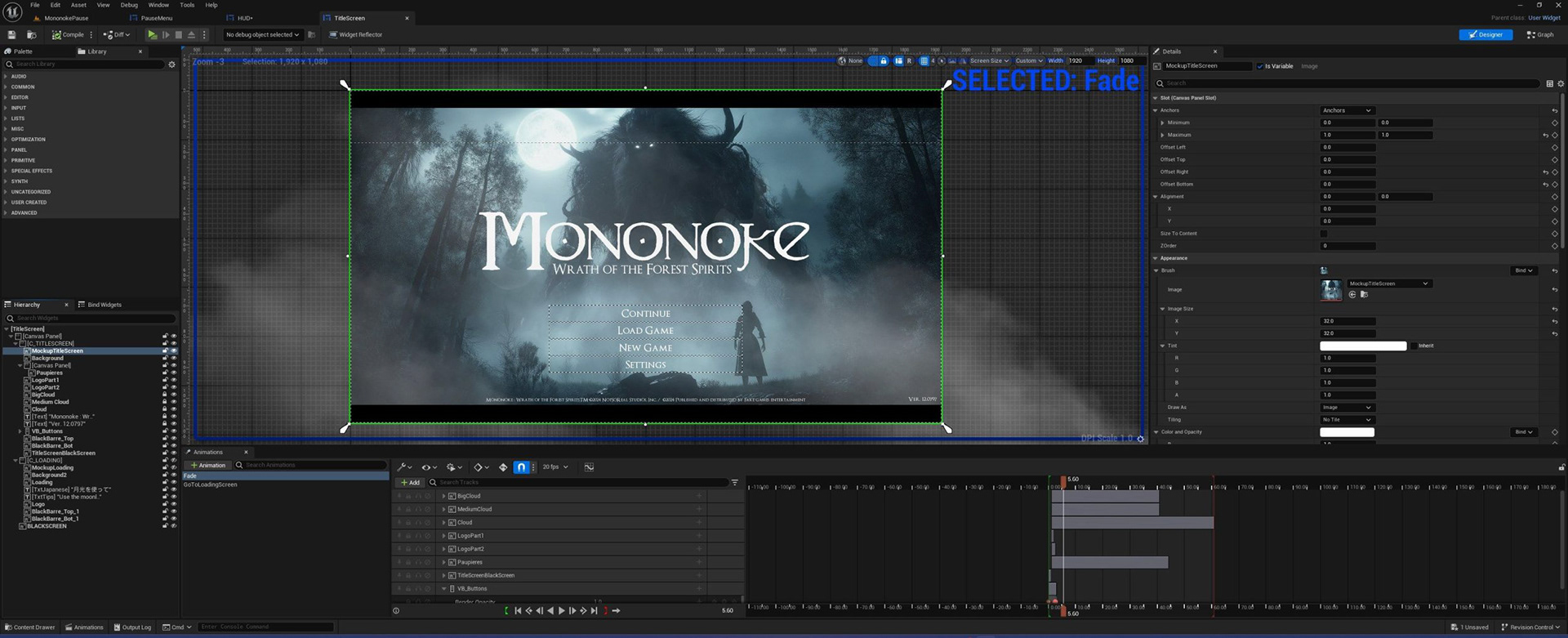Jump to the start of animation
Image resolution: width=1568 pixels, height=638 pixels.
tap(518, 610)
